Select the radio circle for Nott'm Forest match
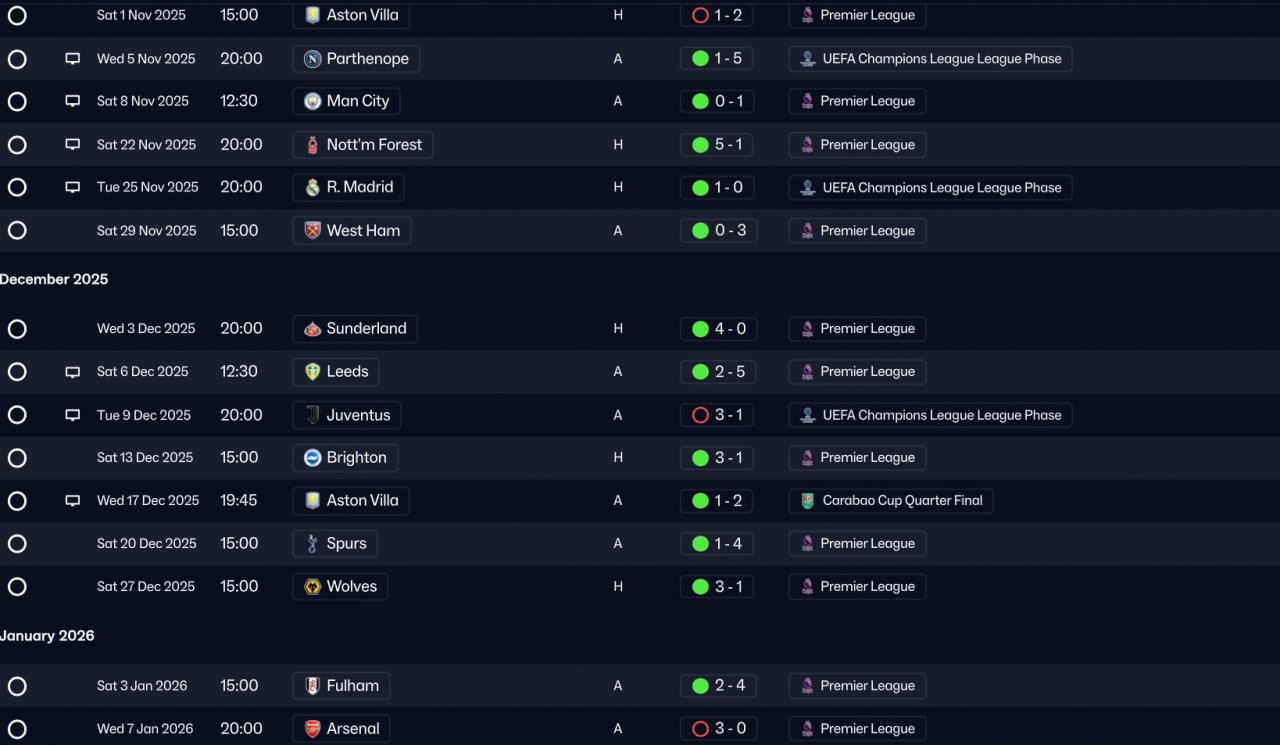 point(17,145)
